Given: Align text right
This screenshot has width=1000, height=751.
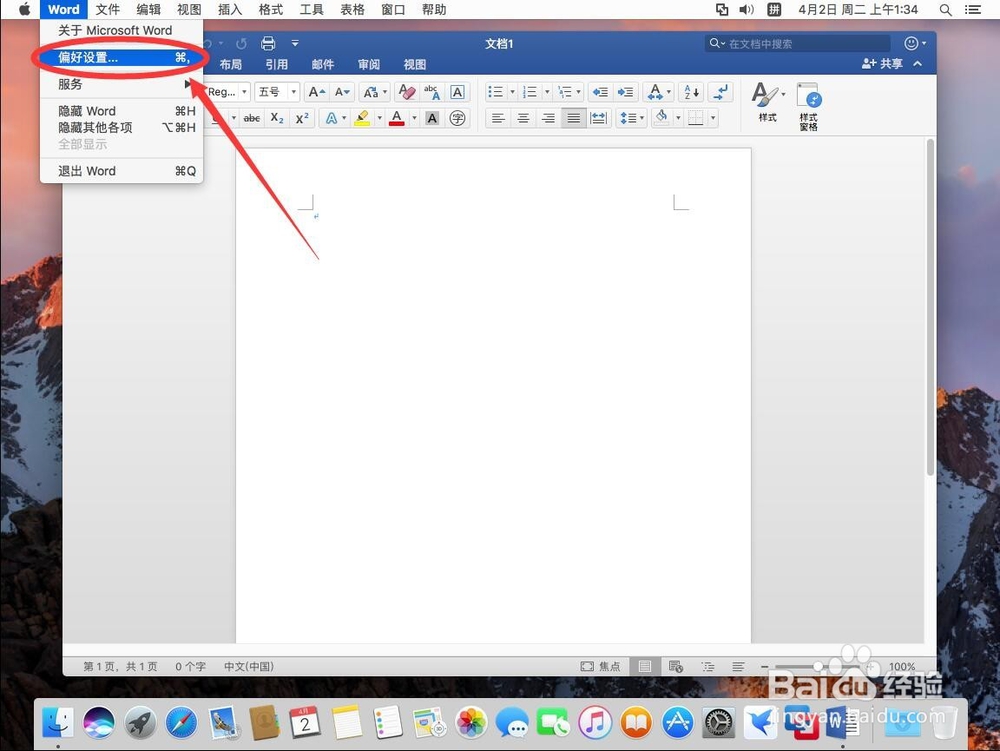Looking at the screenshot, I should coord(548,118).
